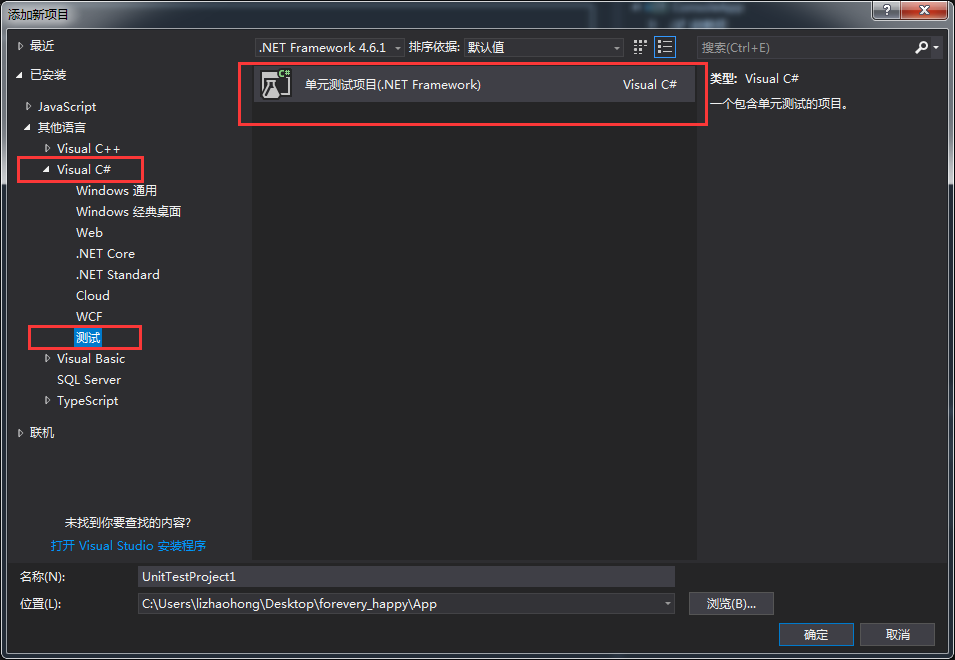Switch to medium list view
The height and width of the screenshot is (660, 955).
tap(664, 47)
